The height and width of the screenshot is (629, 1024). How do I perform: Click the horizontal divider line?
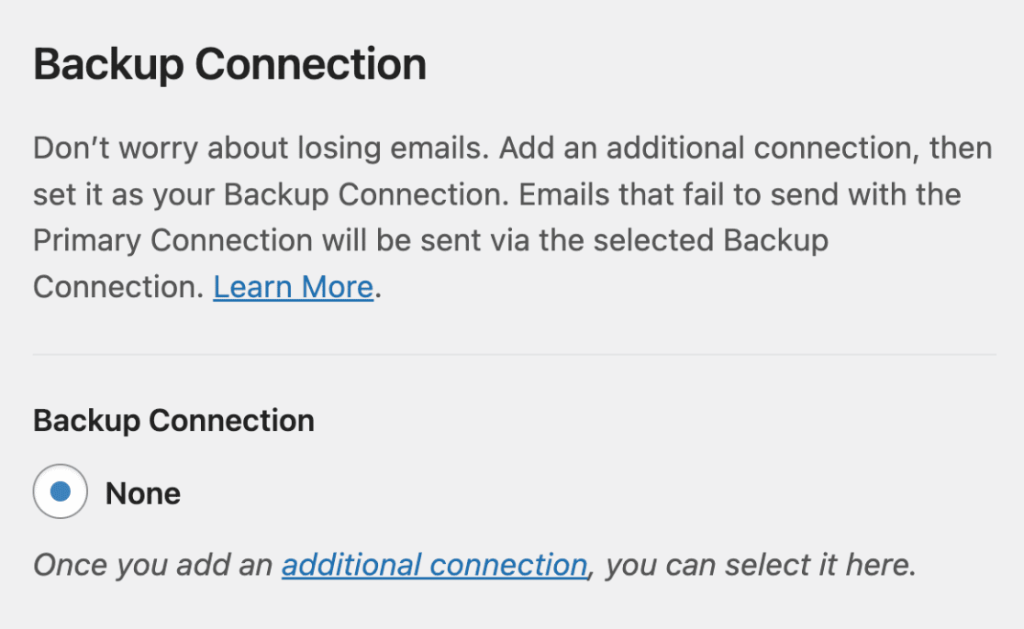[514, 354]
